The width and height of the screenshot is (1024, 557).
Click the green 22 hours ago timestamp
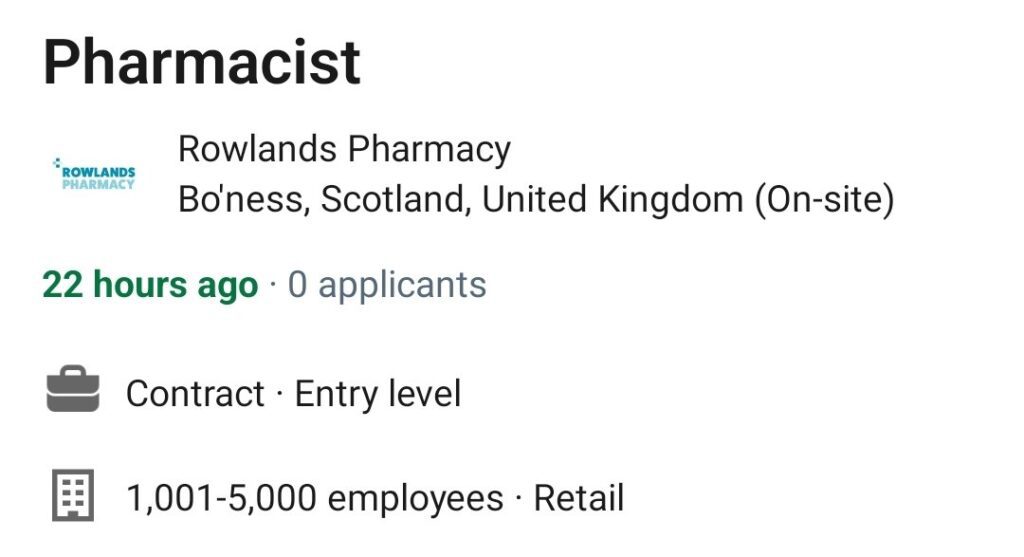click(x=150, y=285)
